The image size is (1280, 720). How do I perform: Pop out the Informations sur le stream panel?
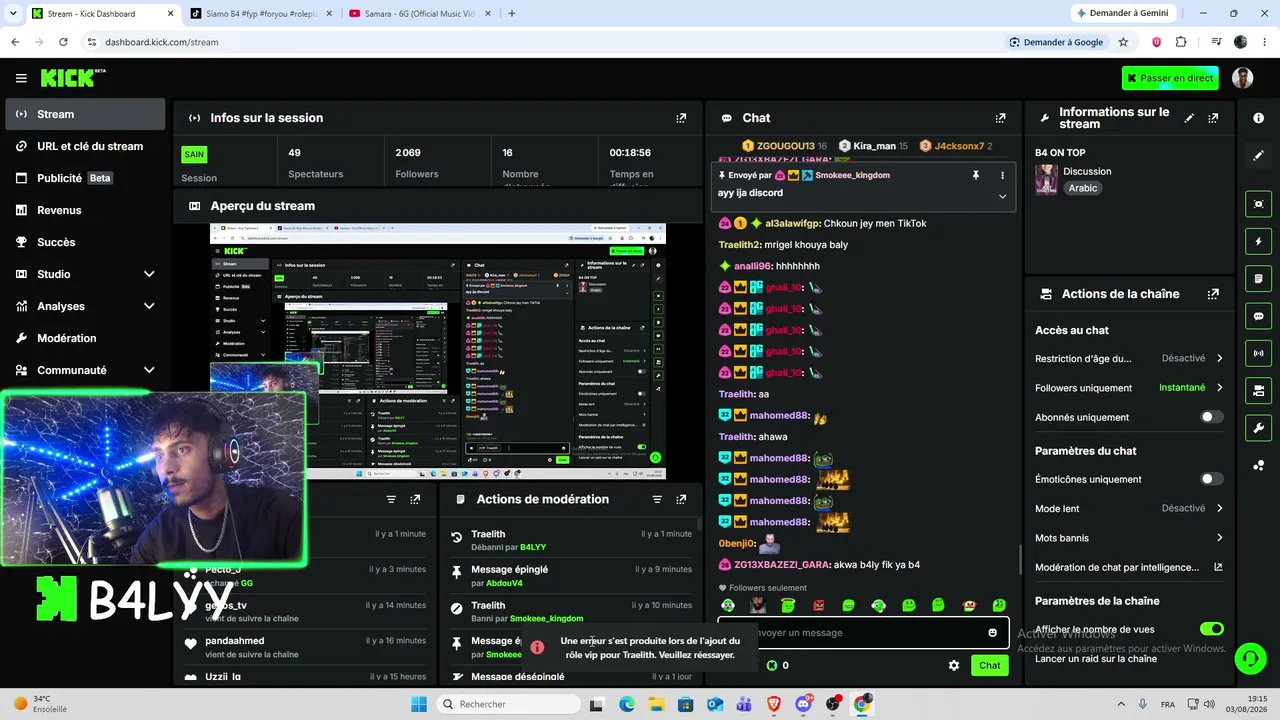coord(1213,118)
